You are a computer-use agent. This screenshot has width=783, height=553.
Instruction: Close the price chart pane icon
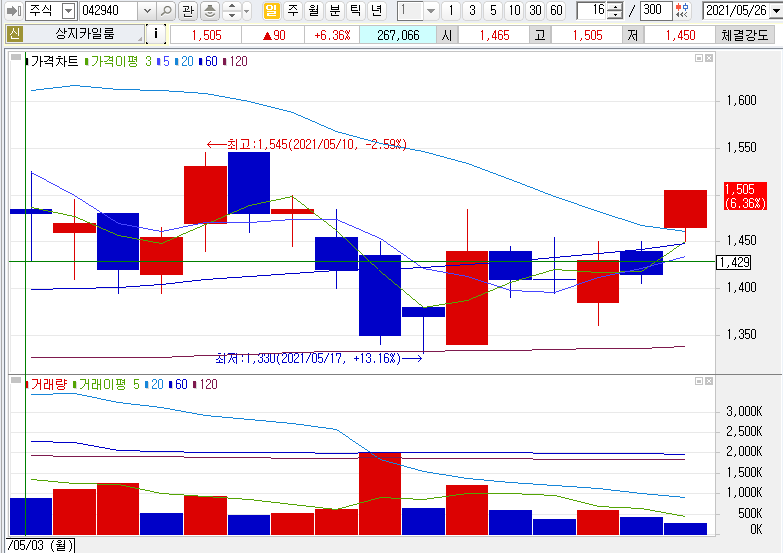point(709,58)
